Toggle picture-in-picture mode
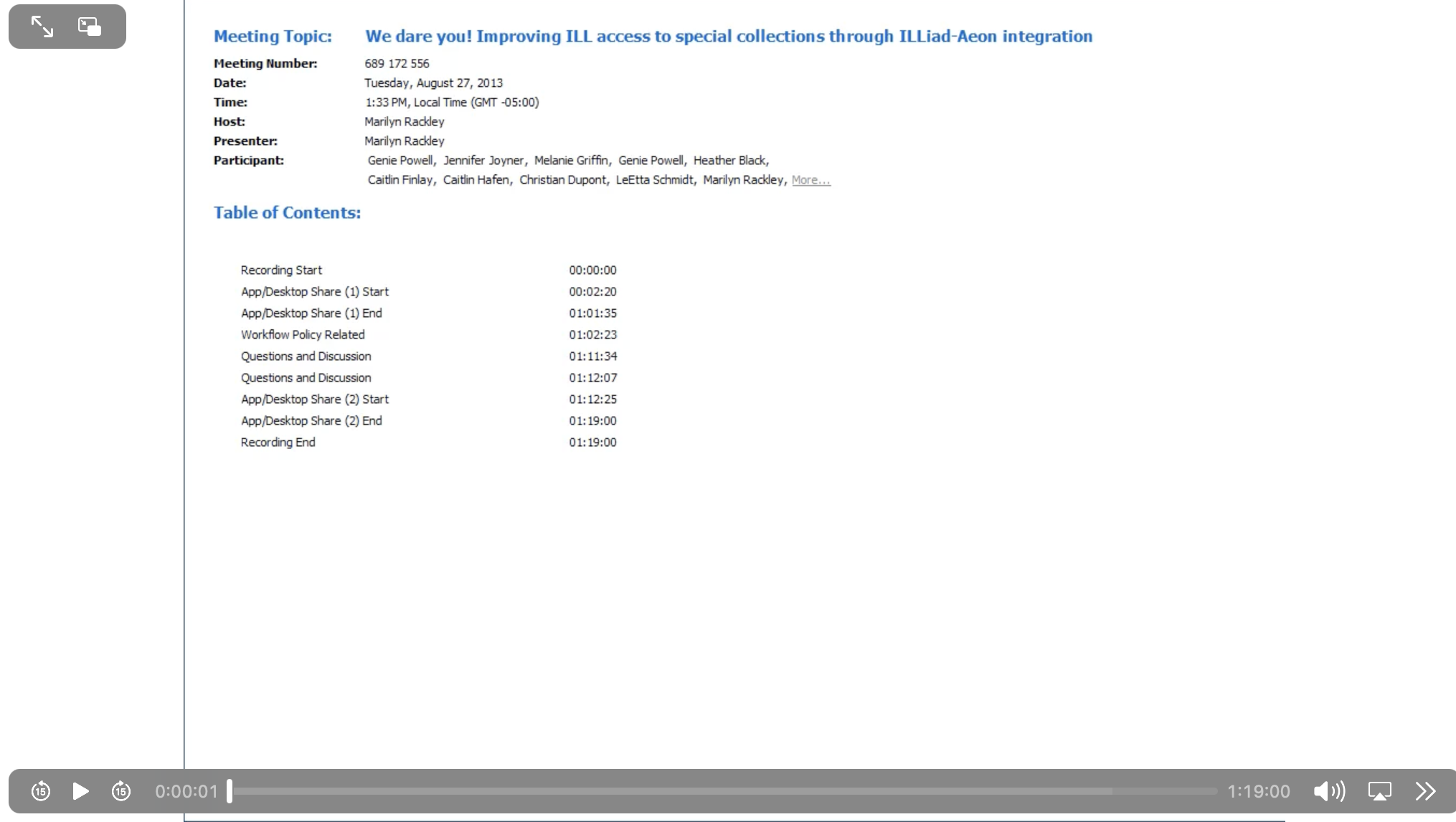 click(x=90, y=27)
